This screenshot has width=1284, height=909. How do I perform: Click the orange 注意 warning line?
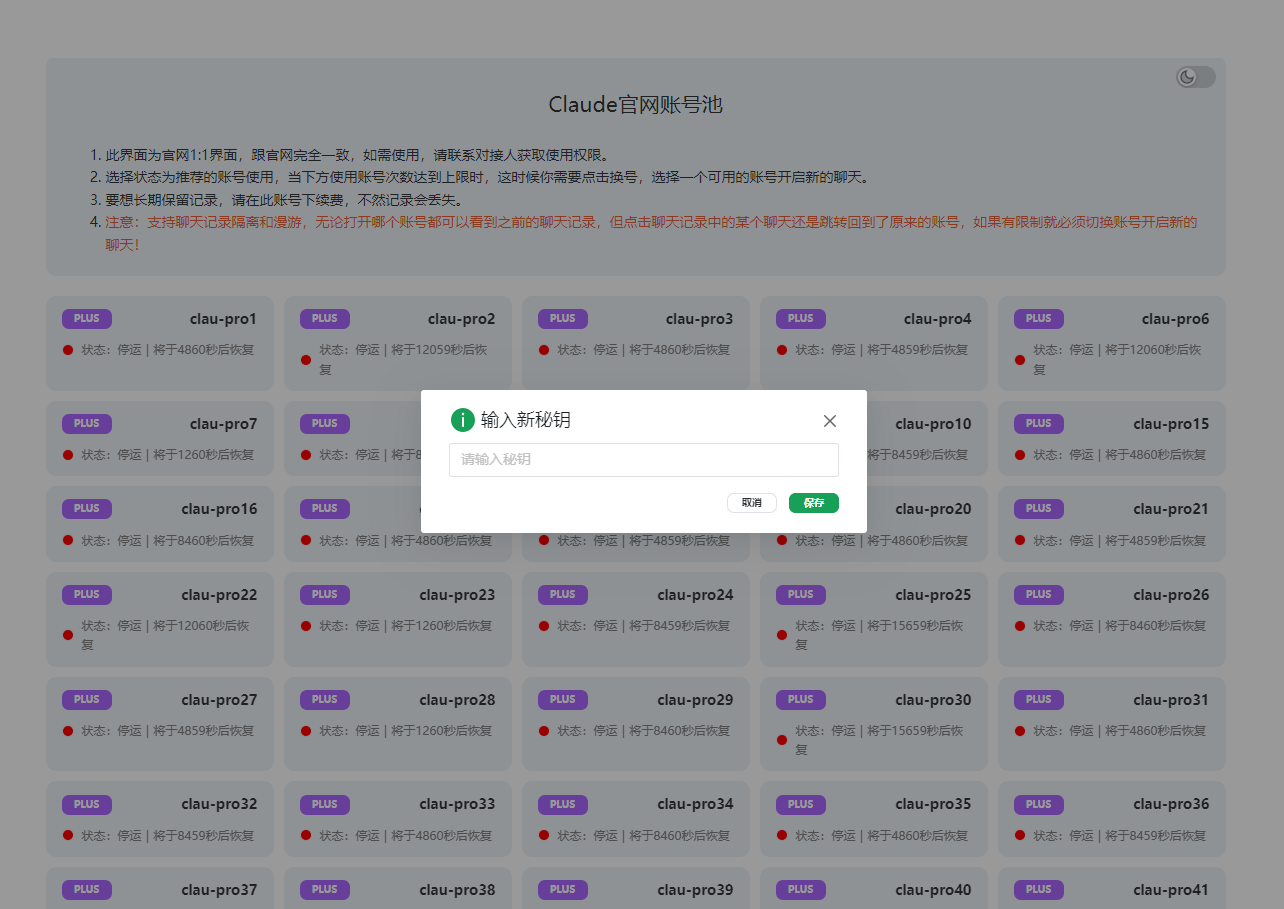pyautogui.click(x=651, y=233)
